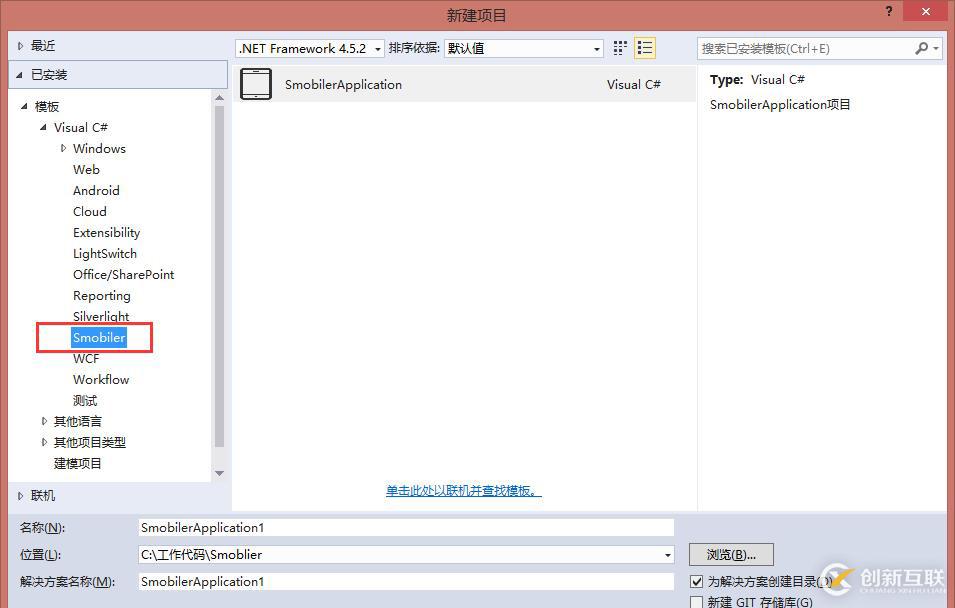
Task: Toggle create directory for solution checkbox
Action: coord(697,581)
